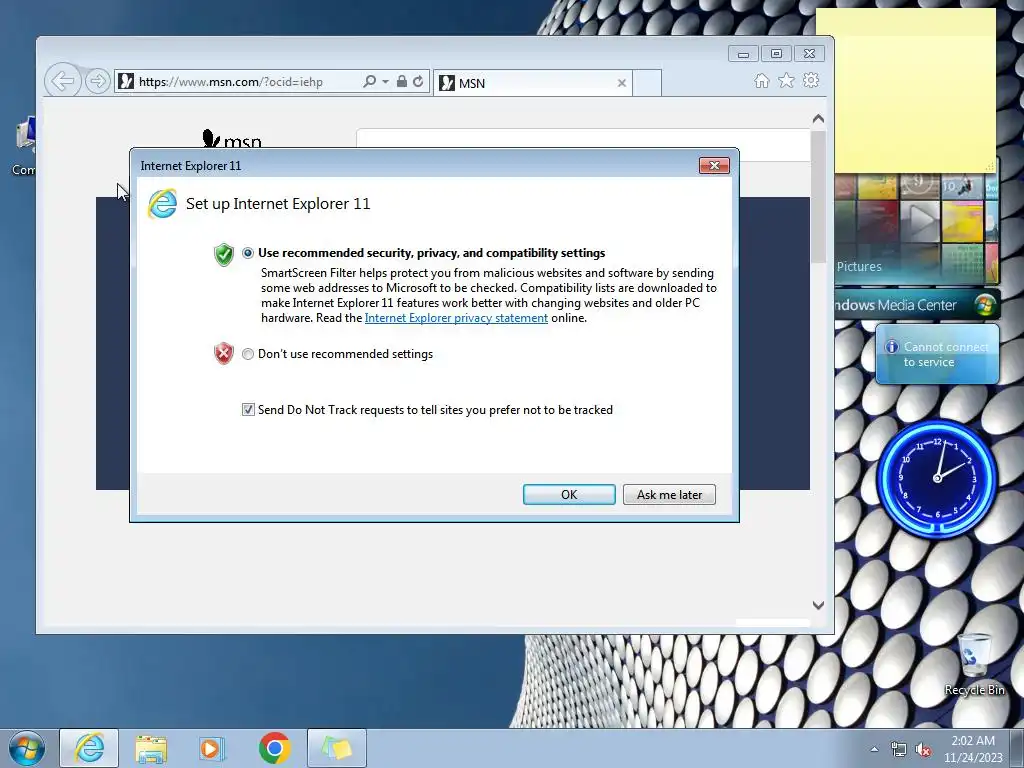Click the Back arrow in Internet Explorer
1024x768 pixels.
click(63, 82)
